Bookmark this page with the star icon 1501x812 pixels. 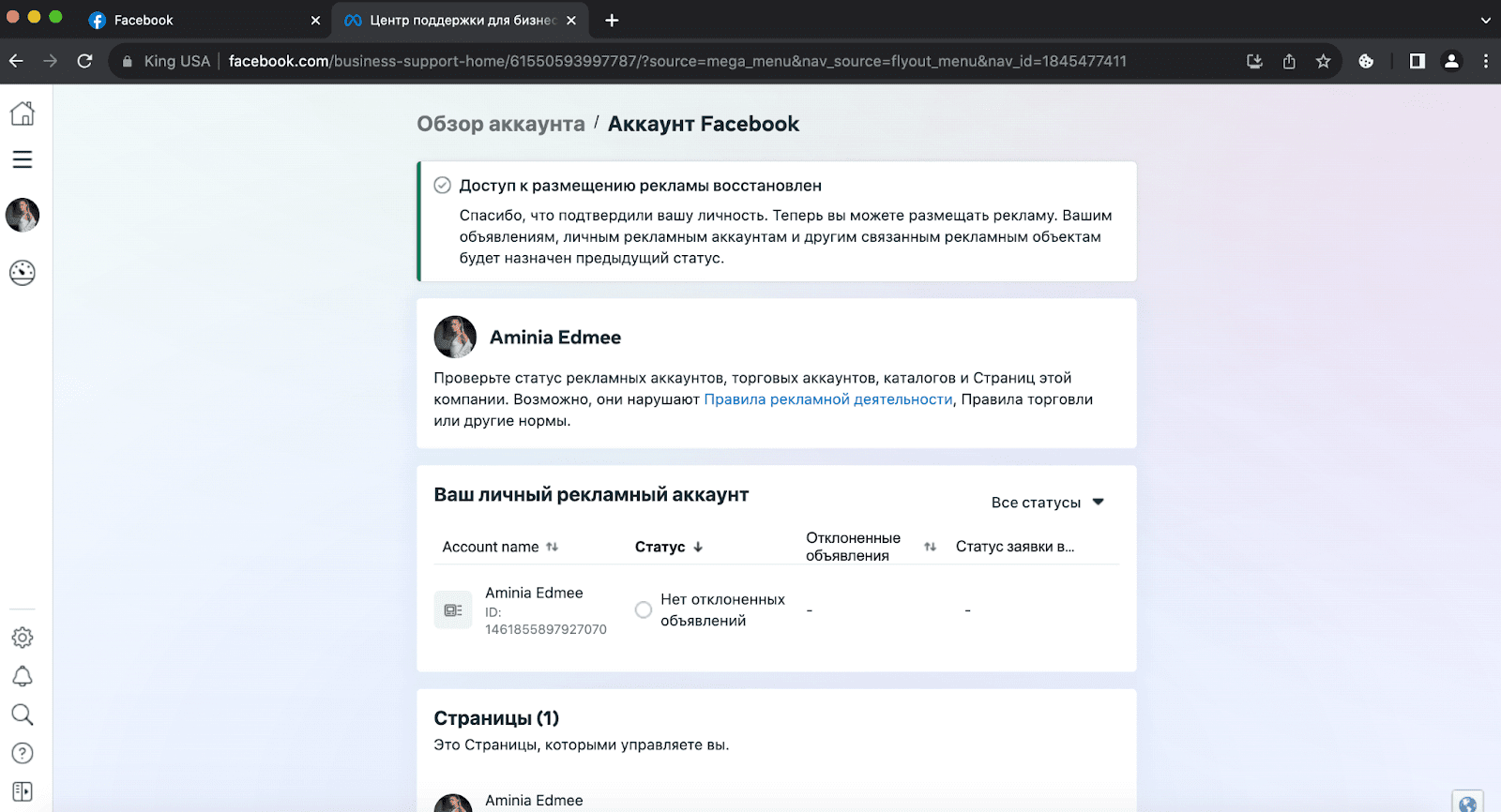(x=1323, y=61)
